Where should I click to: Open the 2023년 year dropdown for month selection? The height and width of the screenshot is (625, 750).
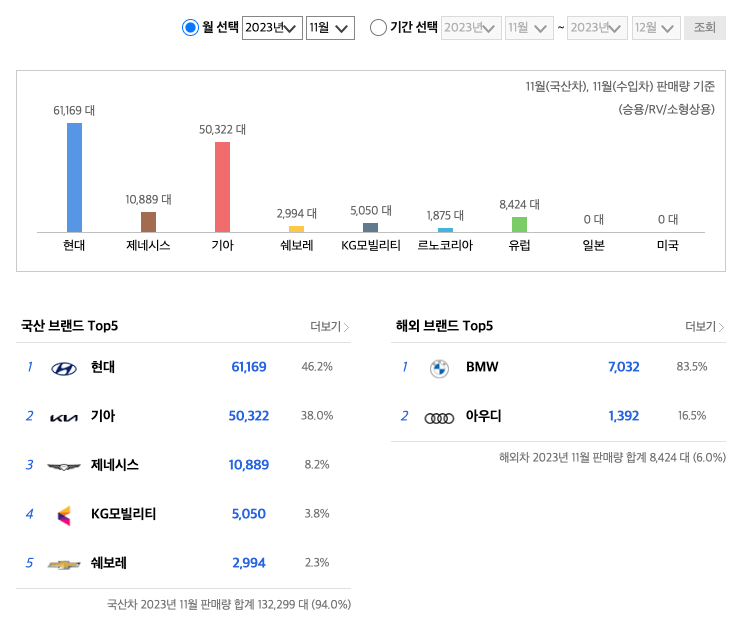click(272, 28)
